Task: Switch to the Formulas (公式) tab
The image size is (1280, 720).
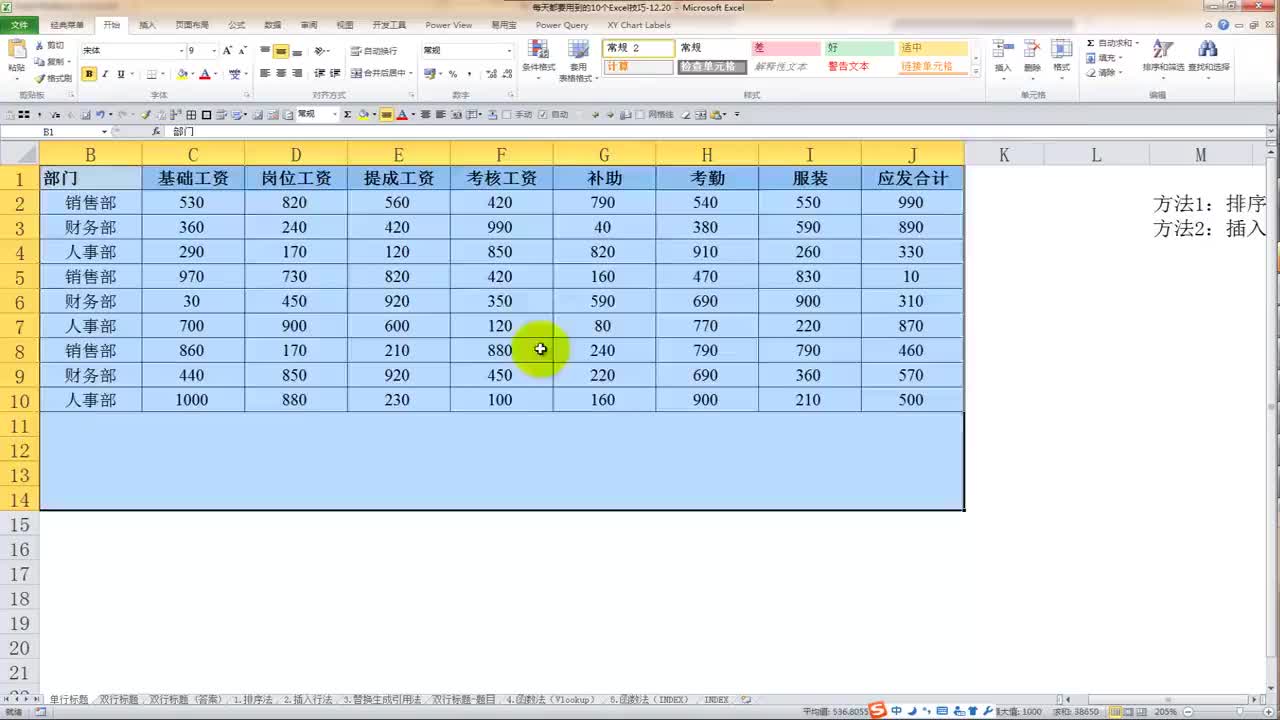Action: click(x=236, y=25)
